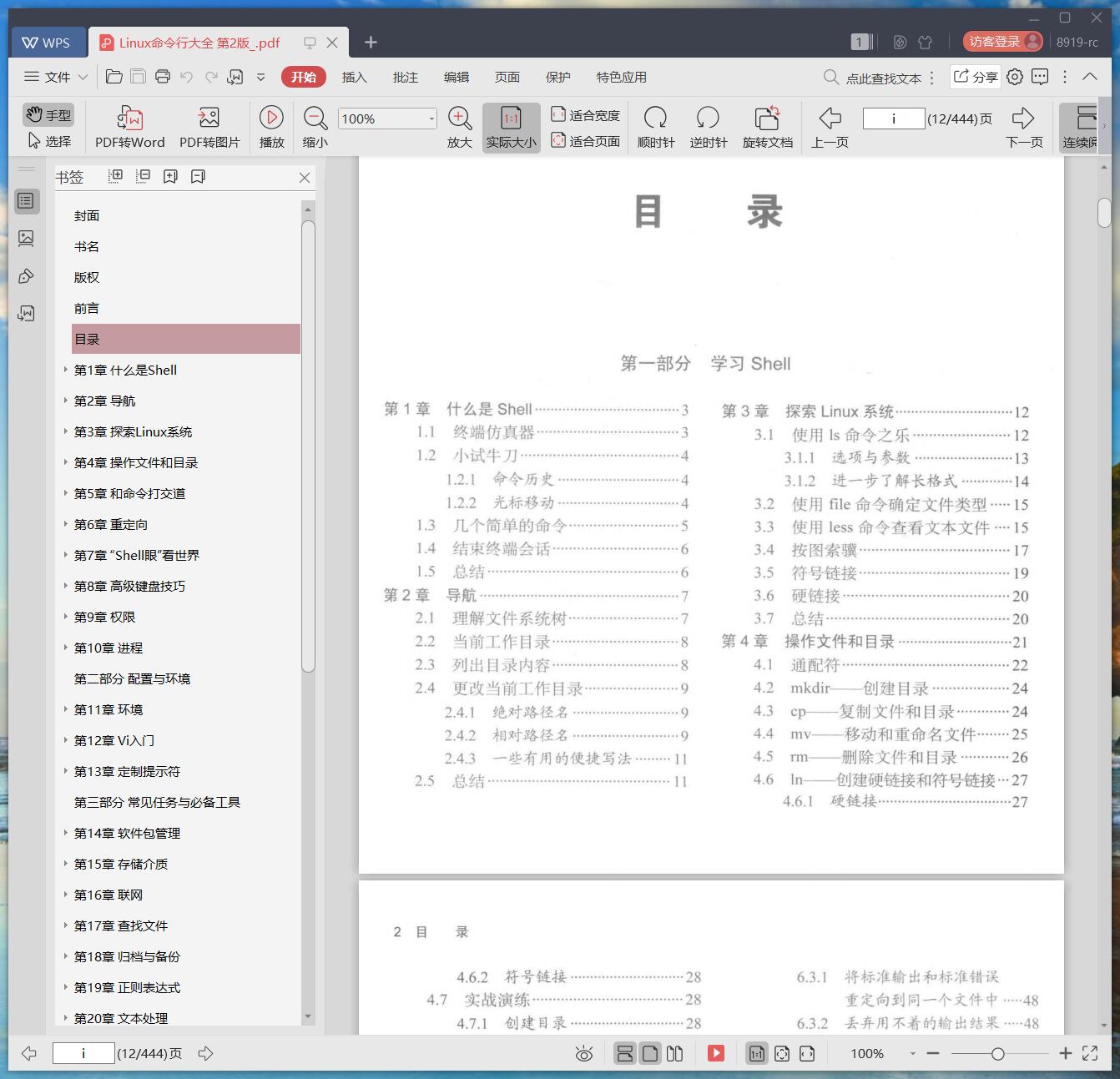The image size is (1120, 1079).
Task: Click PDF转Word converter icon
Action: [x=129, y=127]
